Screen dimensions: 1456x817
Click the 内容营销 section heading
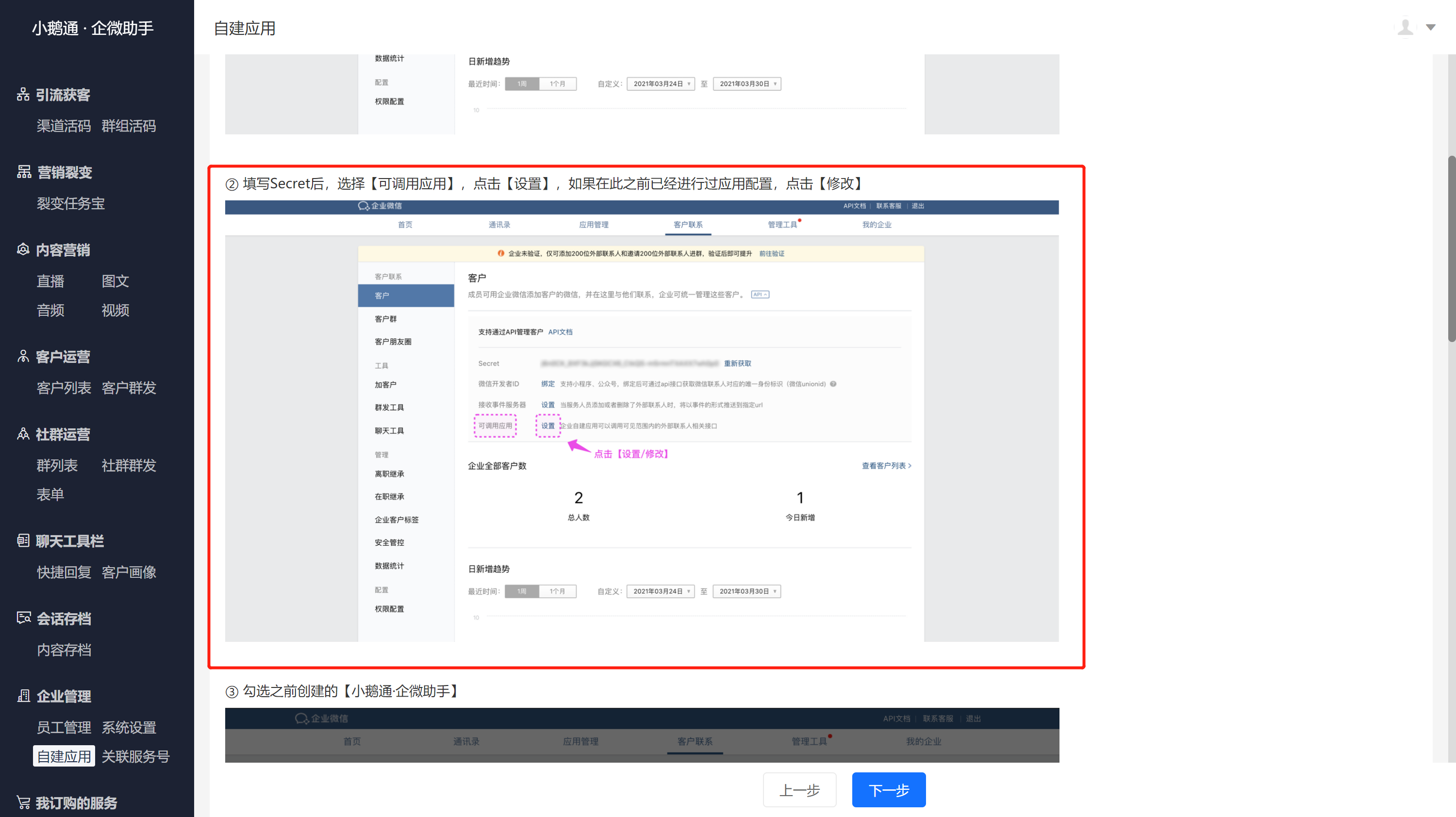pyautogui.click(x=63, y=249)
